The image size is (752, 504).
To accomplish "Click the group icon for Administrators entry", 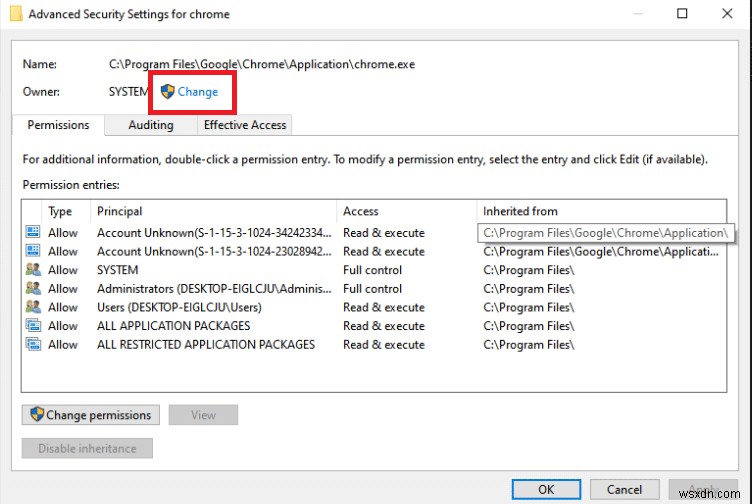I will pos(33,288).
